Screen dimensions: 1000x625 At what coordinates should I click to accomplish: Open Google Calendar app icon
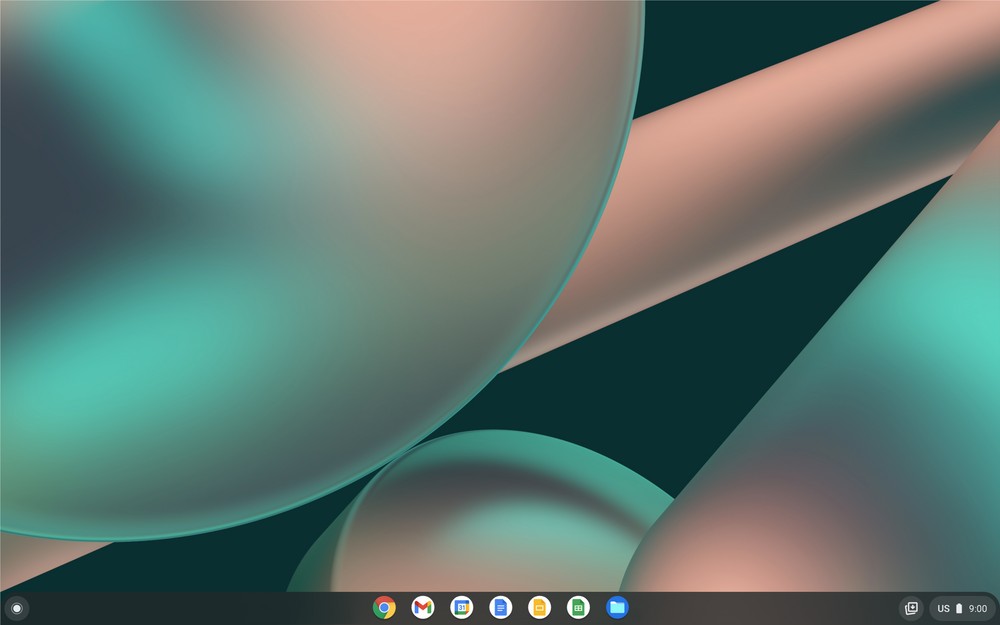pos(461,607)
